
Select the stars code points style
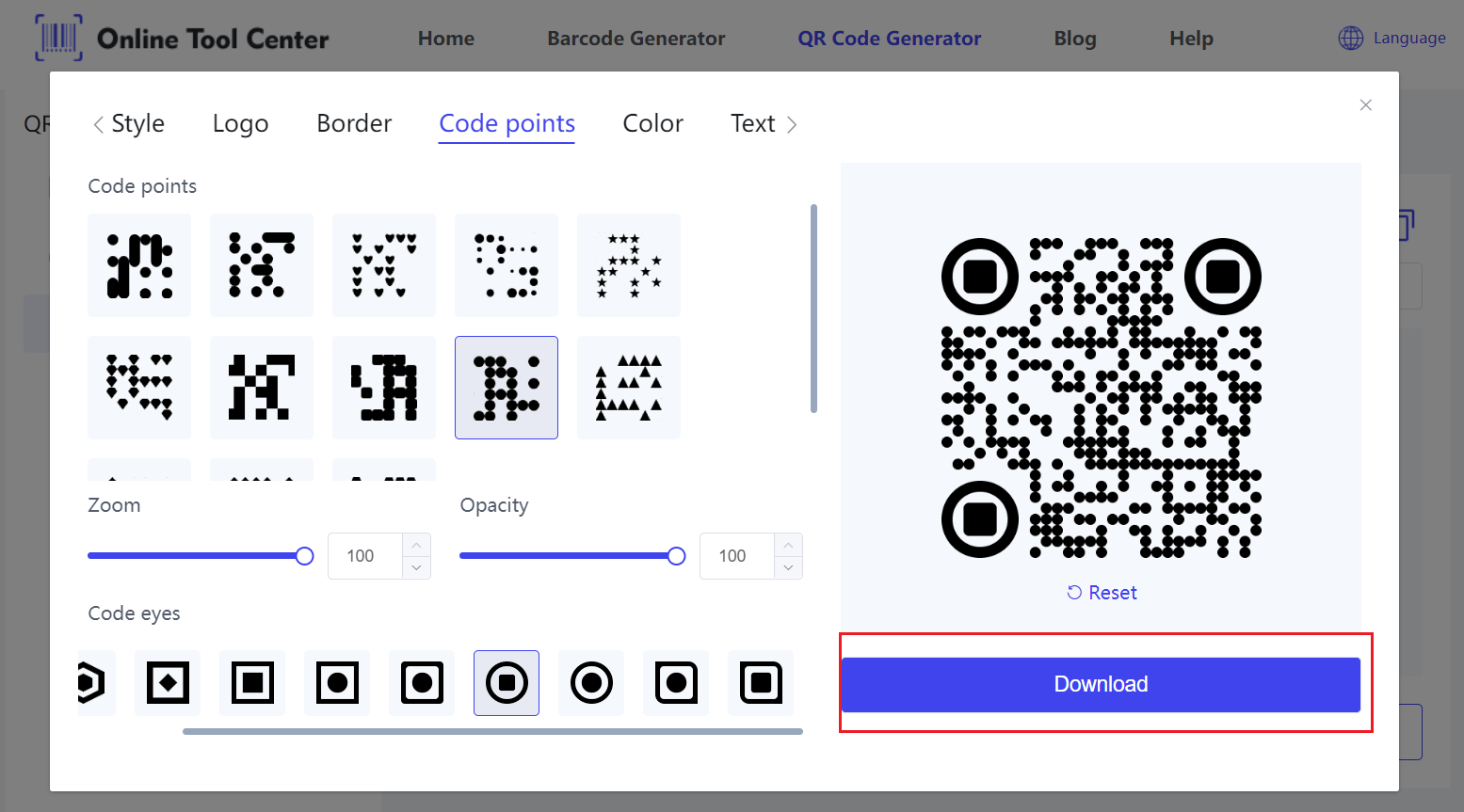(x=629, y=265)
